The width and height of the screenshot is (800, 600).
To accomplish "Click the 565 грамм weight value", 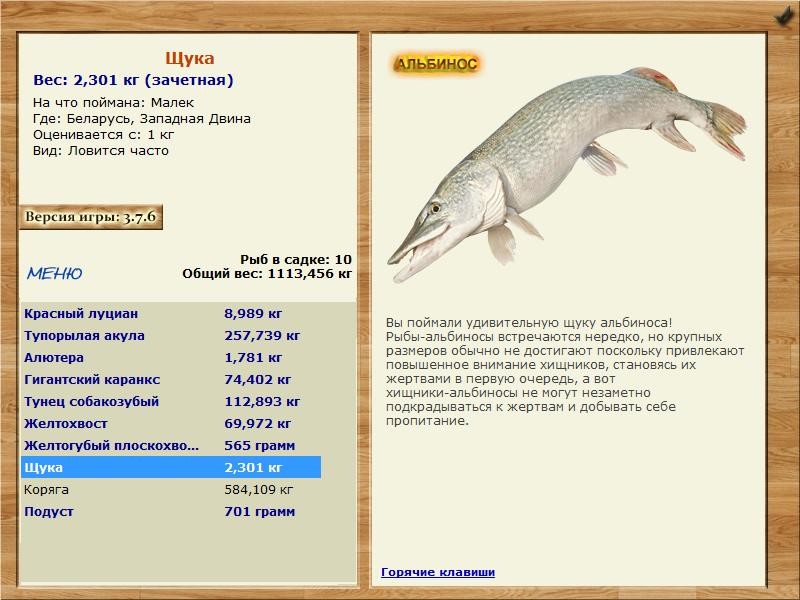I will tap(259, 445).
